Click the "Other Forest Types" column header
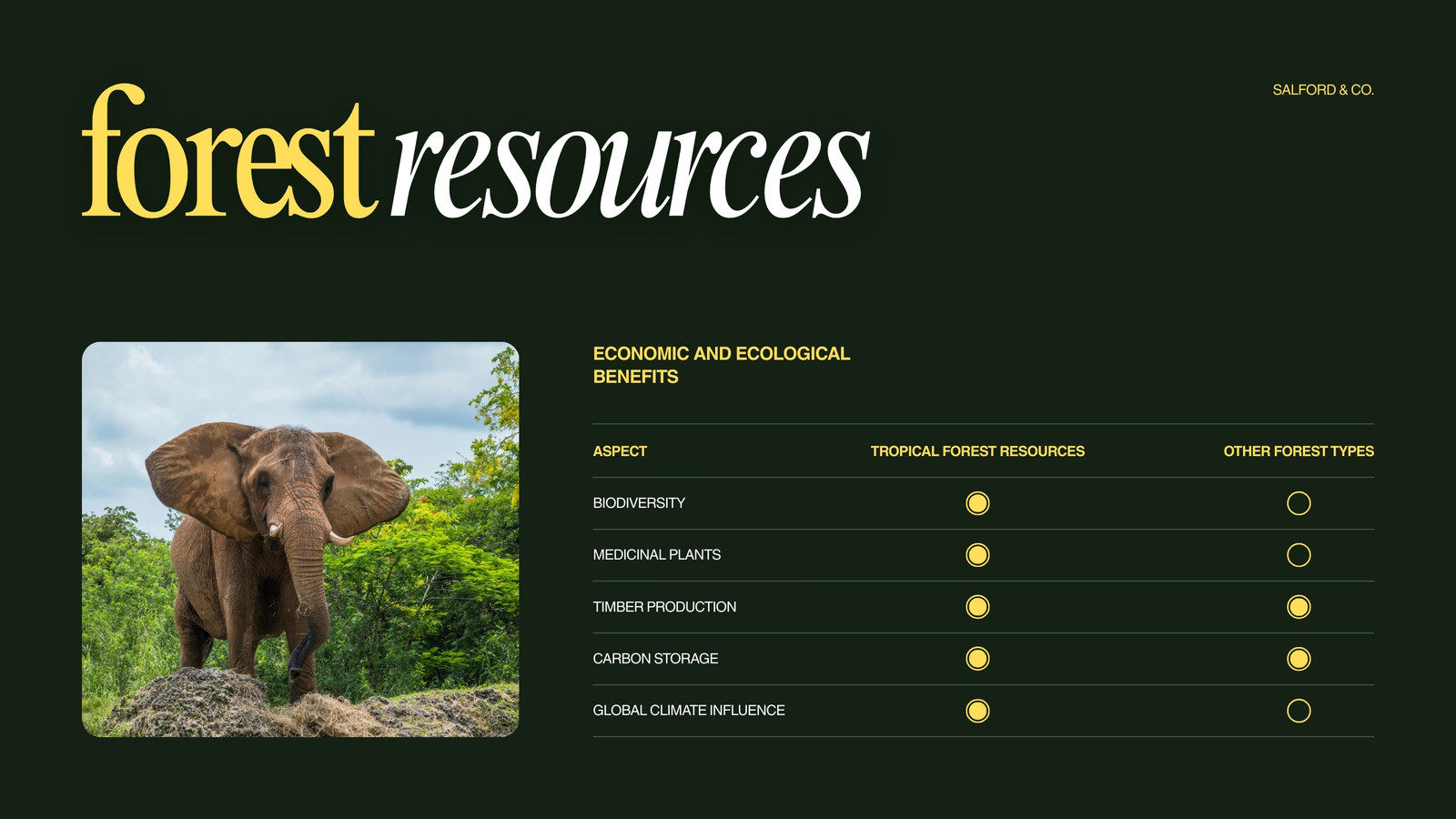This screenshot has height=819, width=1456. (1299, 451)
